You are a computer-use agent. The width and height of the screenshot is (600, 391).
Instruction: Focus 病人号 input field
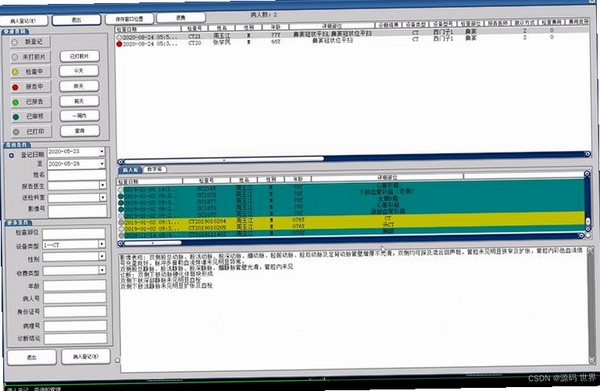click(75, 298)
